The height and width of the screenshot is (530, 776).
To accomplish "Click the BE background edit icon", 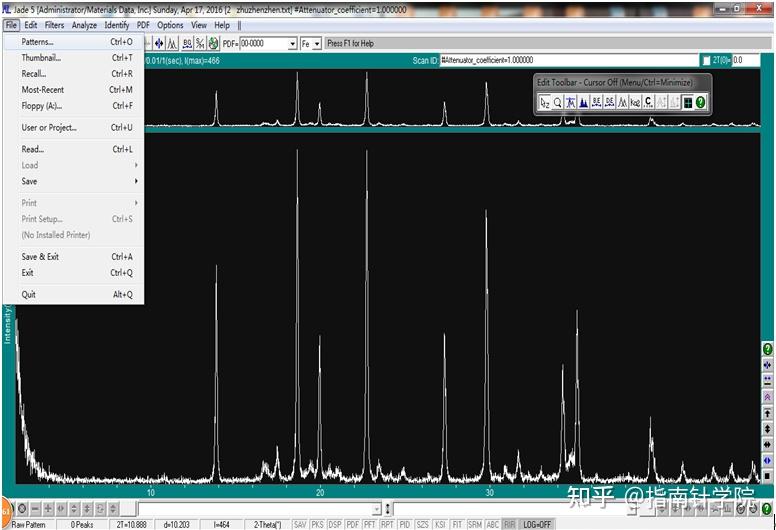I will 596,102.
